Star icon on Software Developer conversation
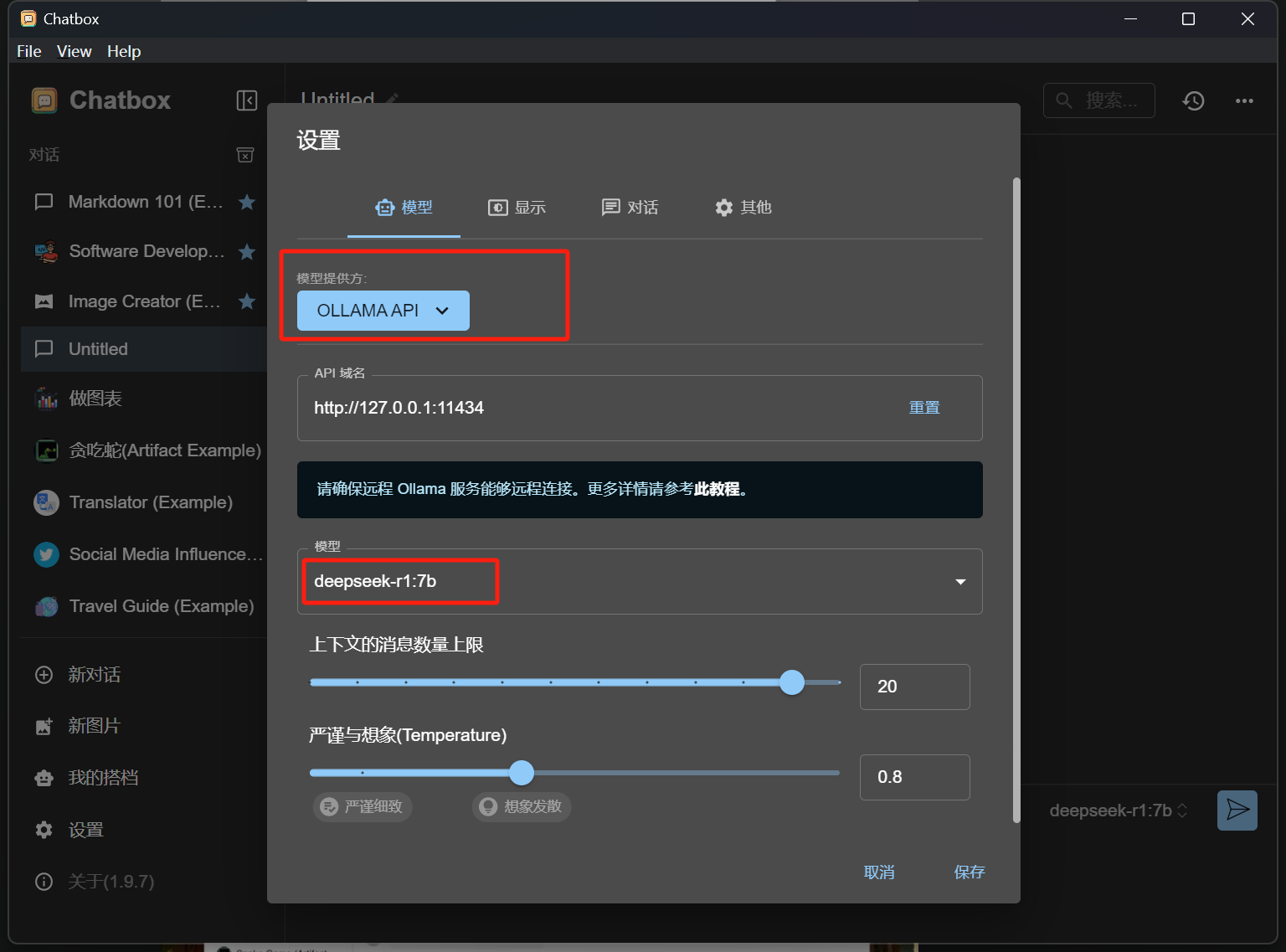This screenshot has height=952, width=1286. click(247, 251)
